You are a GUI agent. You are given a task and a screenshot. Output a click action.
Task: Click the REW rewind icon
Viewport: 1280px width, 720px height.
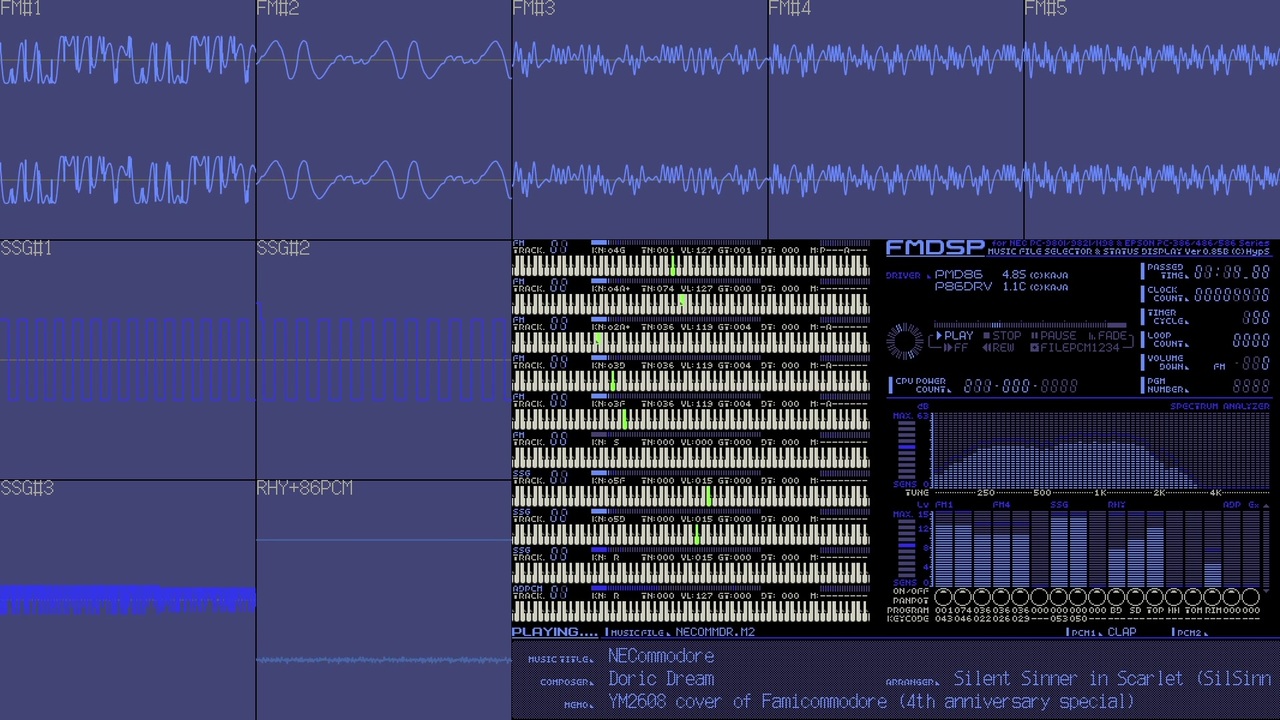tap(998, 348)
